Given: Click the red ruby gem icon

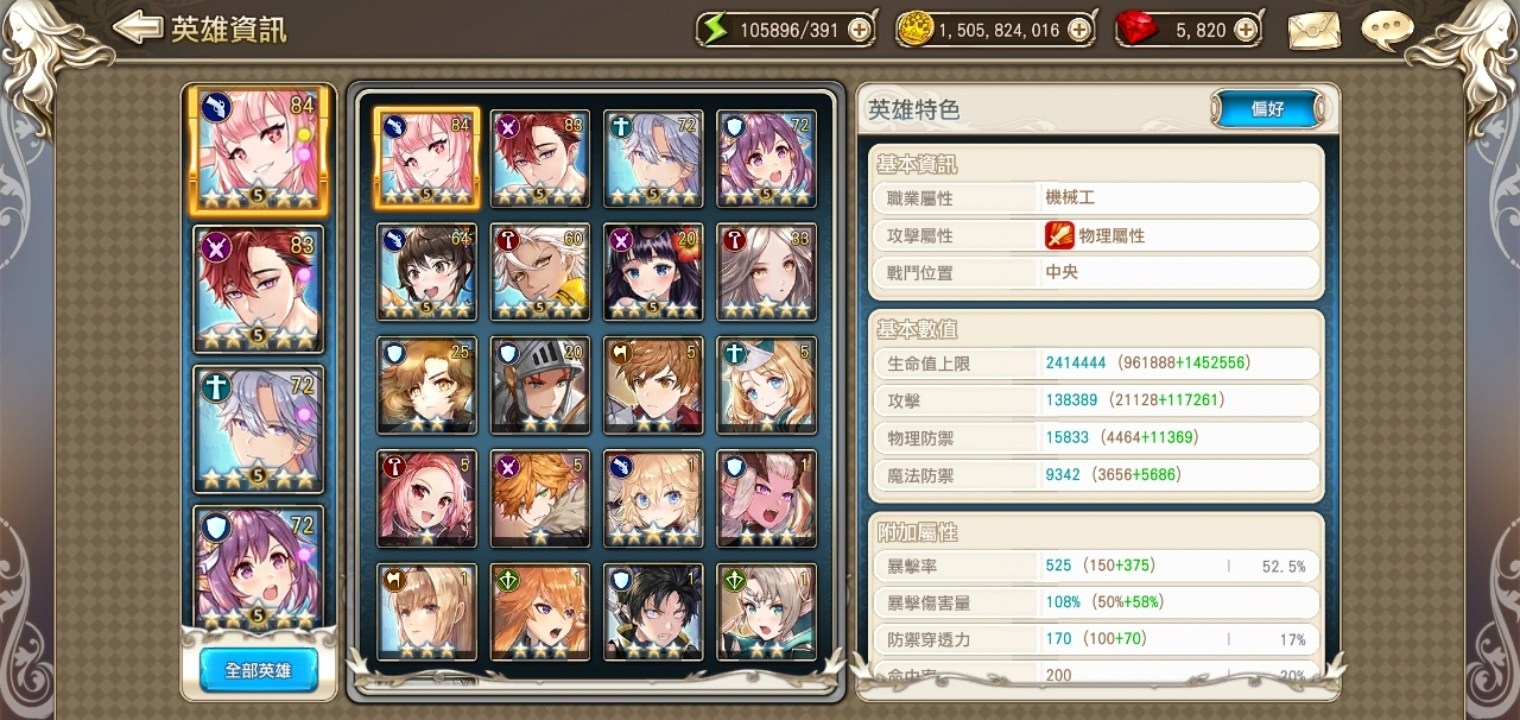Looking at the screenshot, I should (x=1136, y=30).
